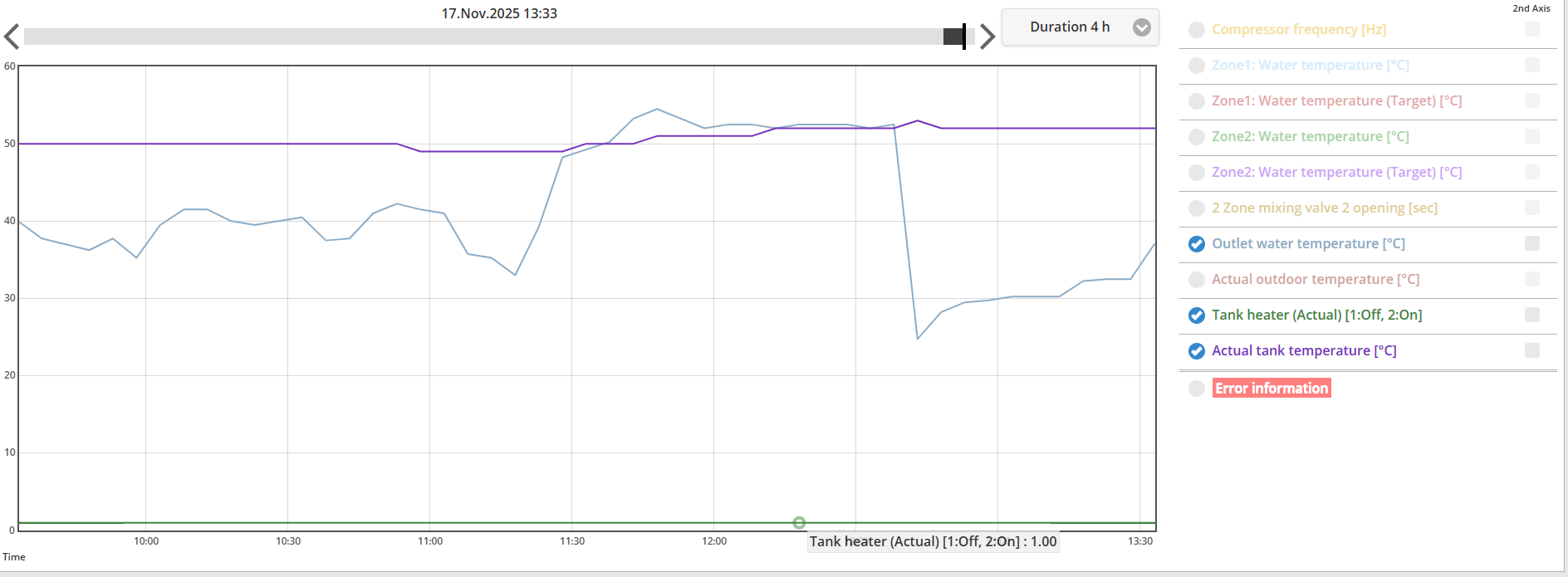Image resolution: width=1568 pixels, height=577 pixels.
Task: Put Actual tank temperature on 2nd axis
Action: click(1532, 350)
